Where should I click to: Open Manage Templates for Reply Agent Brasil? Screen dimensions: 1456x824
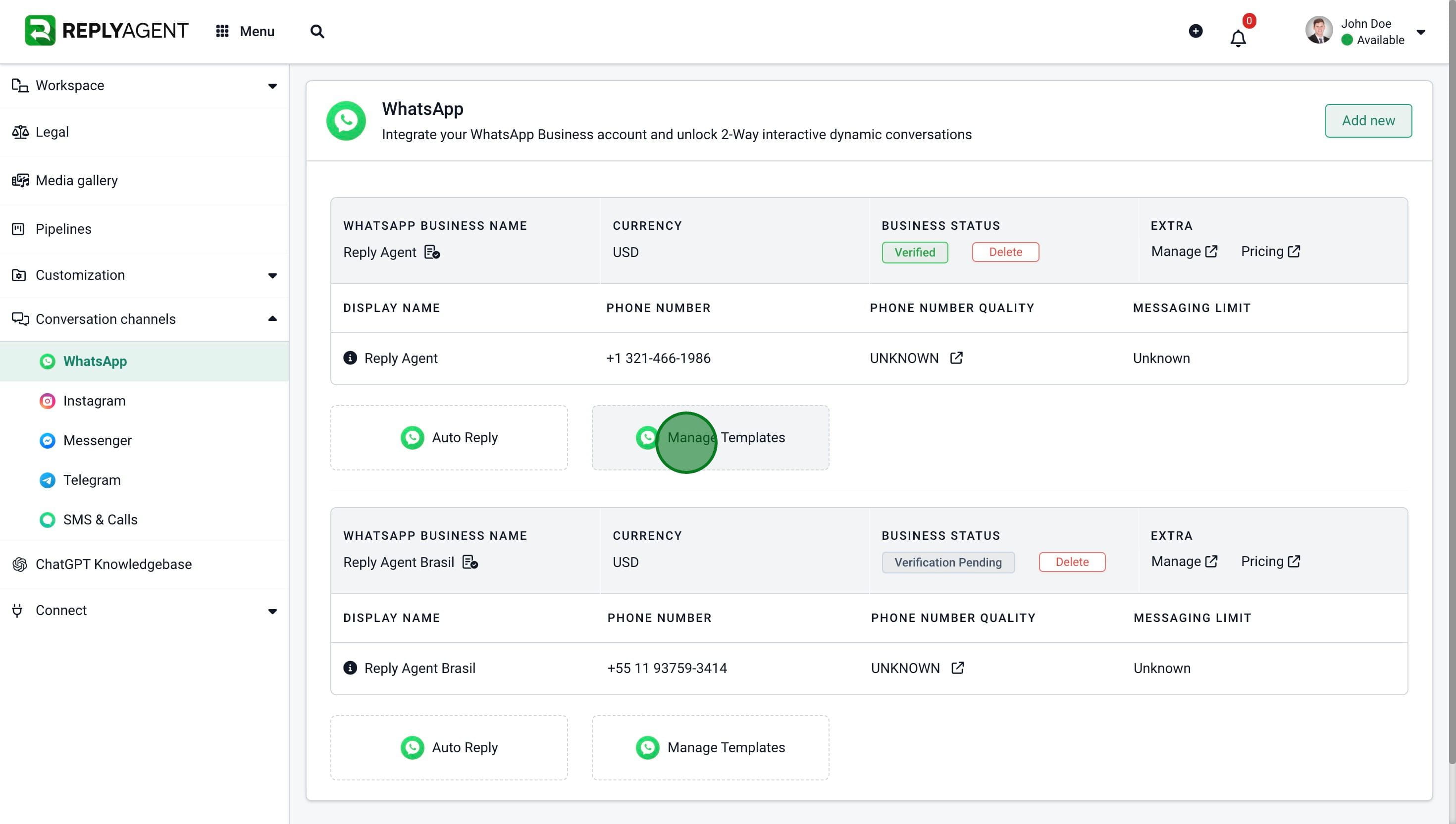pyautogui.click(x=710, y=748)
